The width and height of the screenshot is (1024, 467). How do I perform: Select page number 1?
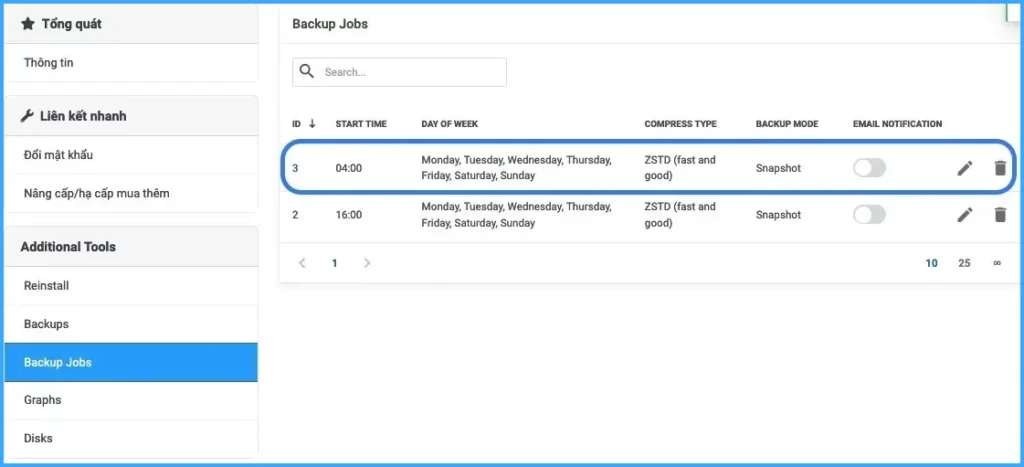coord(334,263)
